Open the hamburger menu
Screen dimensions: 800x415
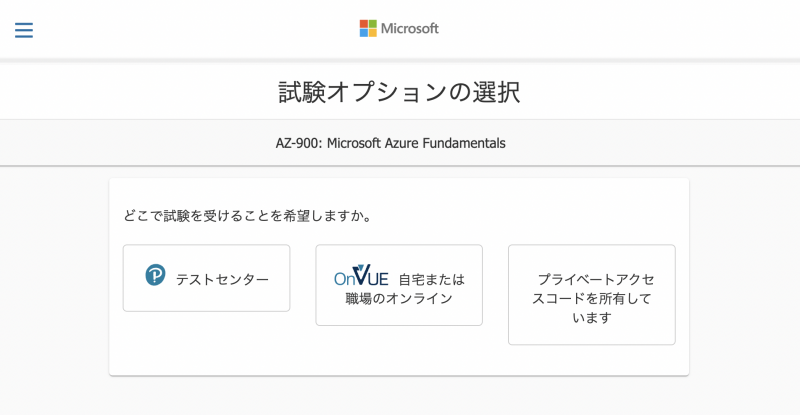pos(24,30)
